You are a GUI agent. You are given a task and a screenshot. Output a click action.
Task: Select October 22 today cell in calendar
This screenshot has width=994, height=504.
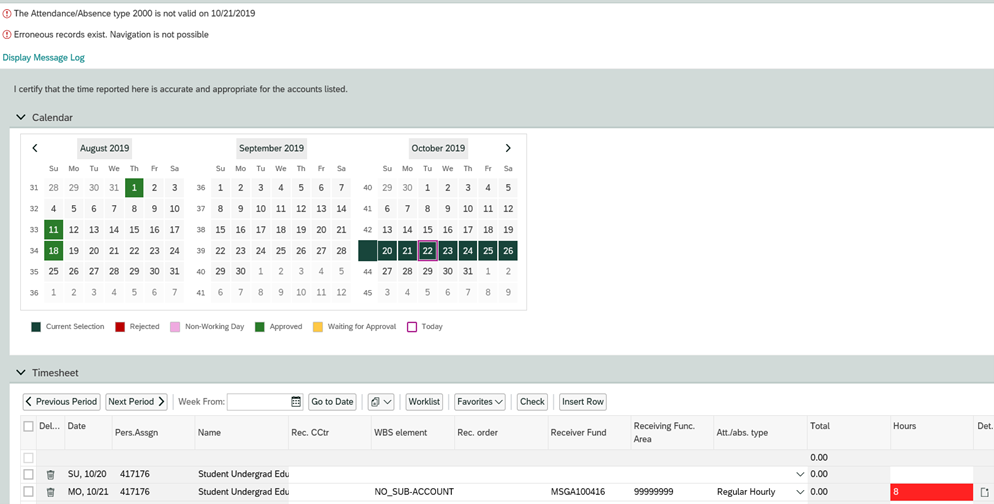pos(427,251)
